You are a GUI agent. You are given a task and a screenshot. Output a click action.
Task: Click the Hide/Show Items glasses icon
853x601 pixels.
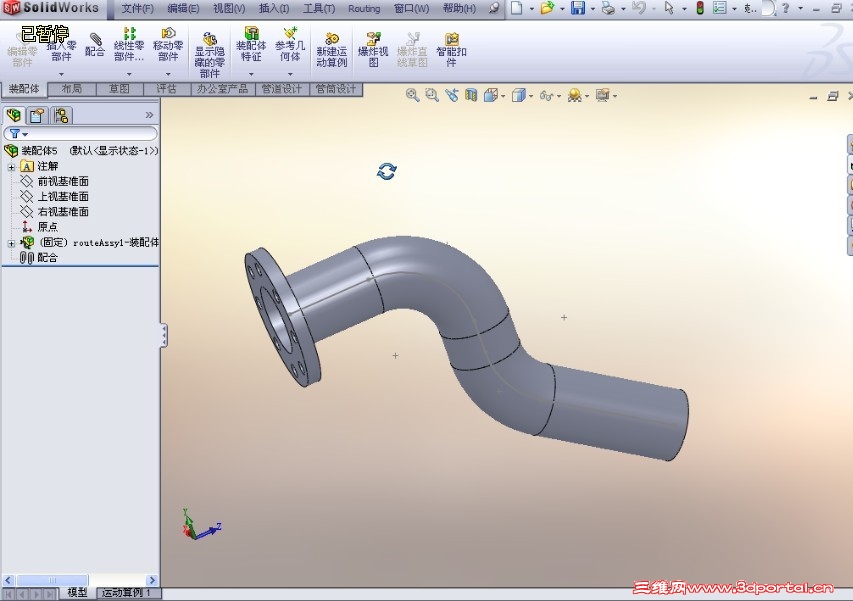coord(546,96)
